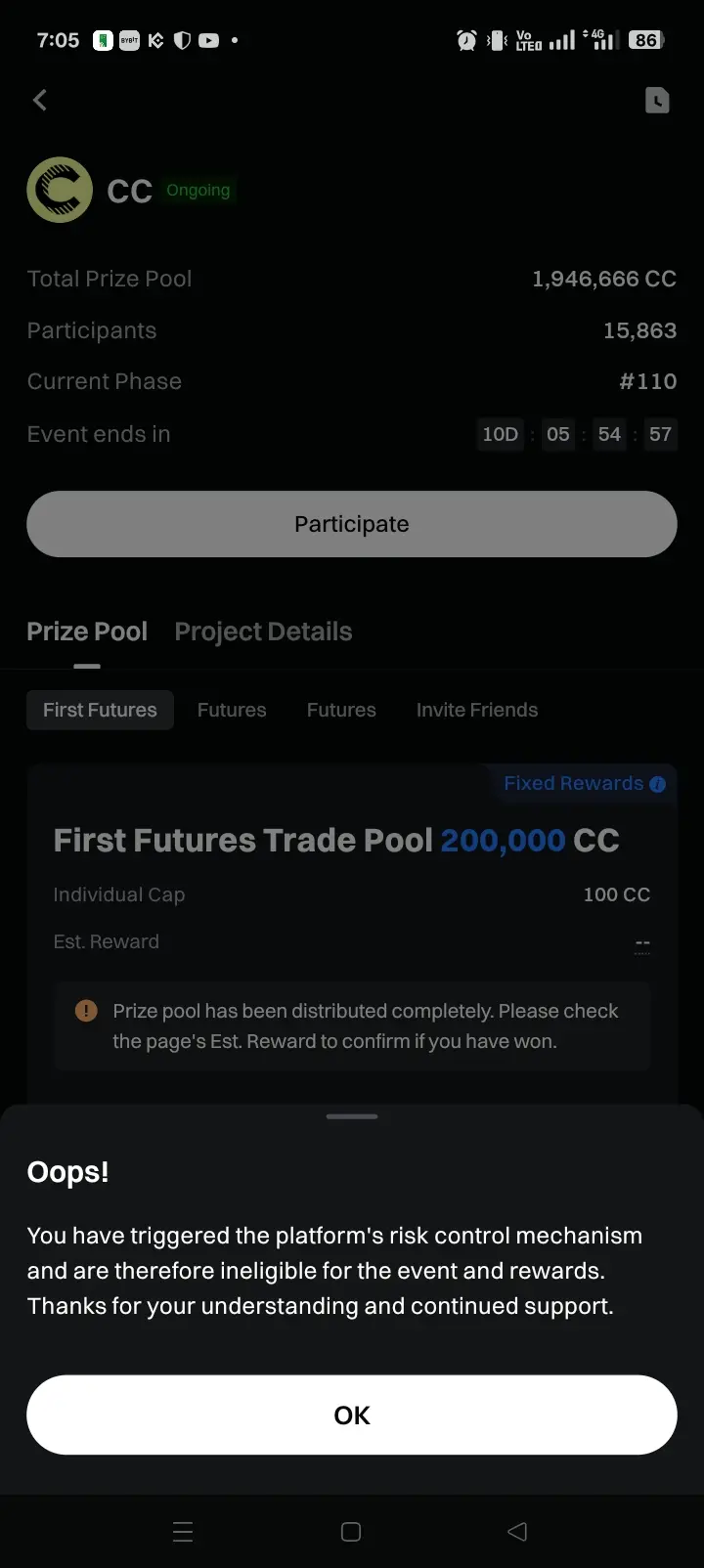This screenshot has height=1568, width=704.
Task: Tap the Android back triangle icon
Action: (x=518, y=1532)
